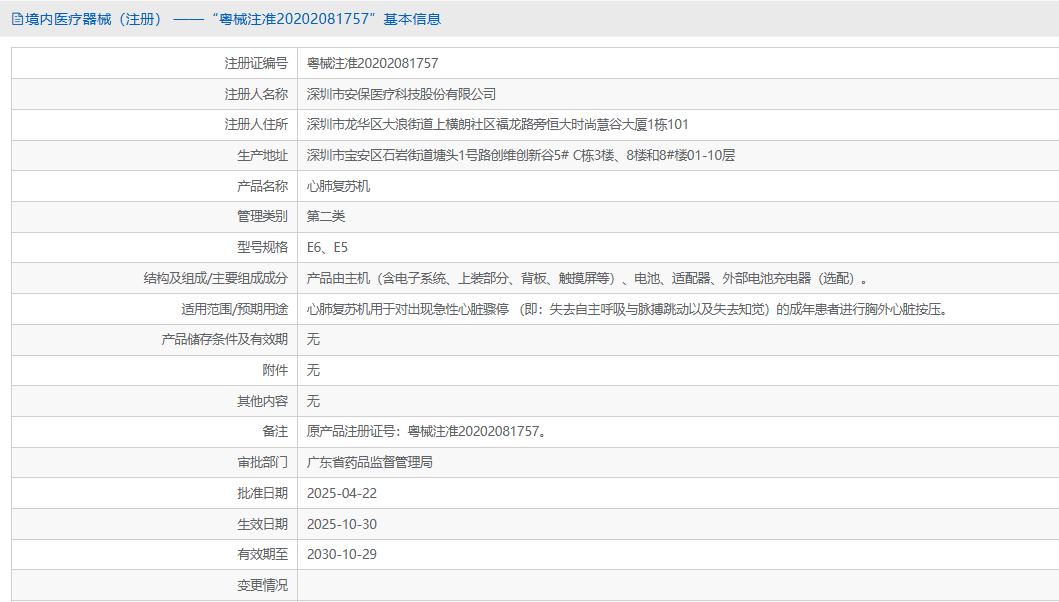The height and width of the screenshot is (602, 1059).
Task: Click the label 其他内容
Action: point(262,401)
